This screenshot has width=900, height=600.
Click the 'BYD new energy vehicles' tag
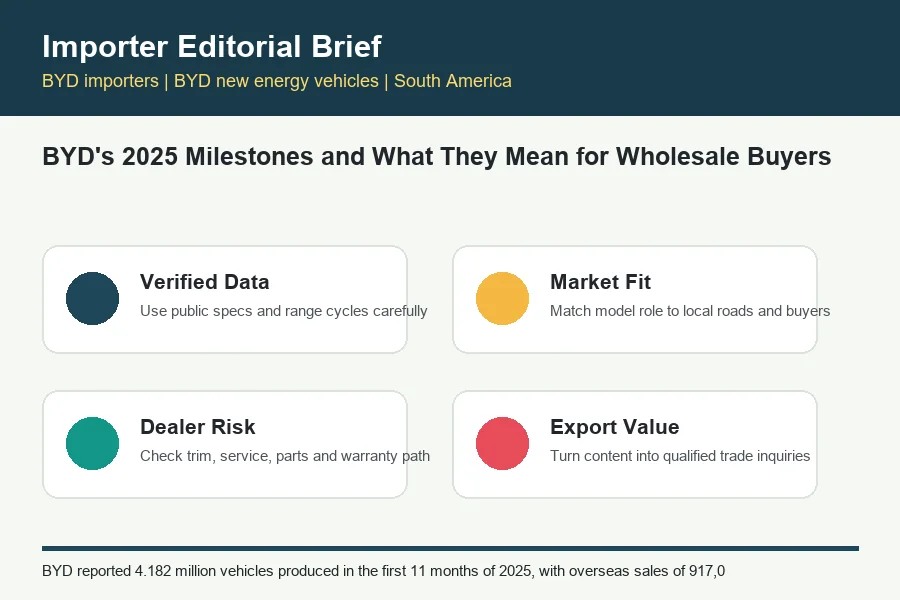tap(276, 81)
